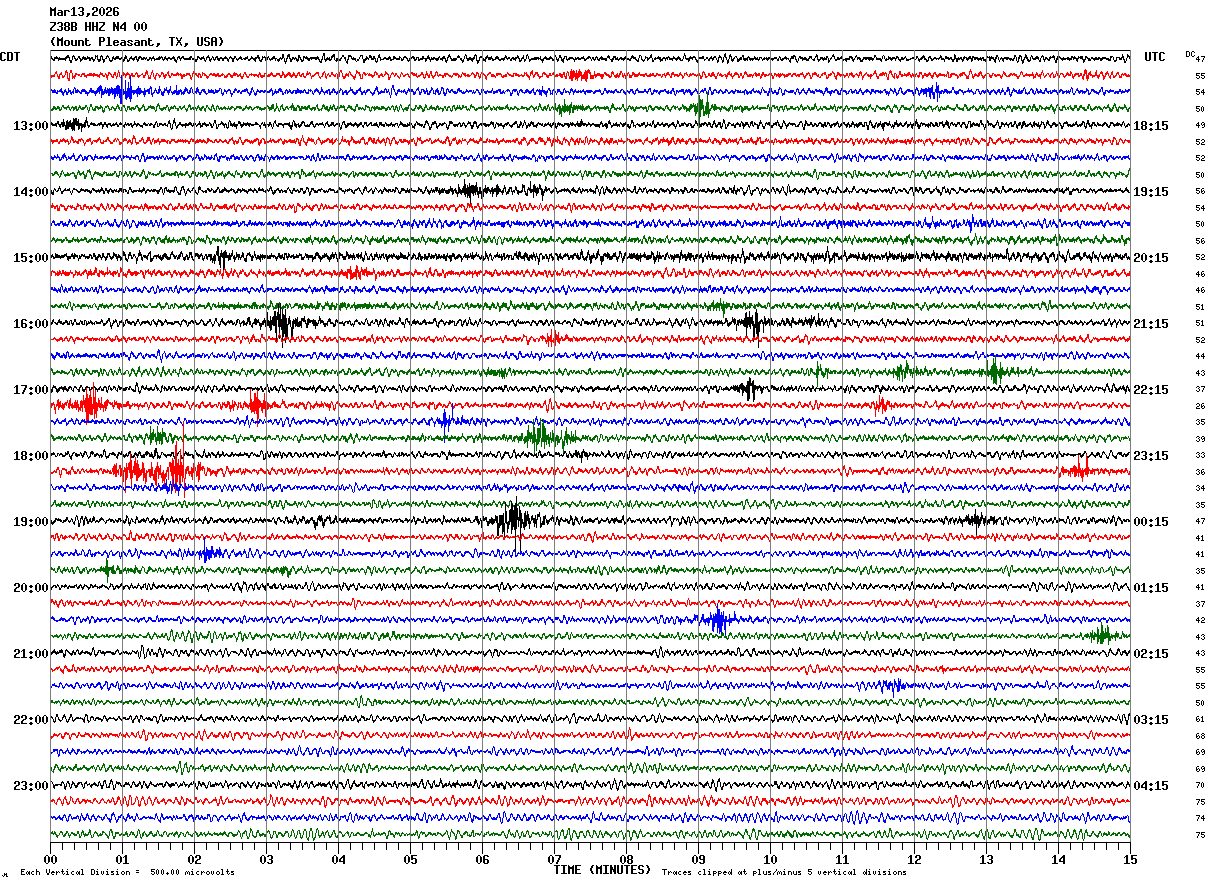Click the DC column header
This screenshot has height=886, width=1210.
pos(1190,54)
